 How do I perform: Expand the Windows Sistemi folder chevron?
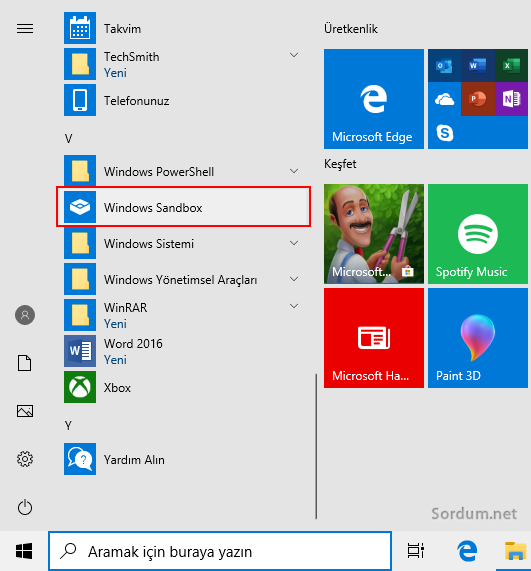coord(294,243)
